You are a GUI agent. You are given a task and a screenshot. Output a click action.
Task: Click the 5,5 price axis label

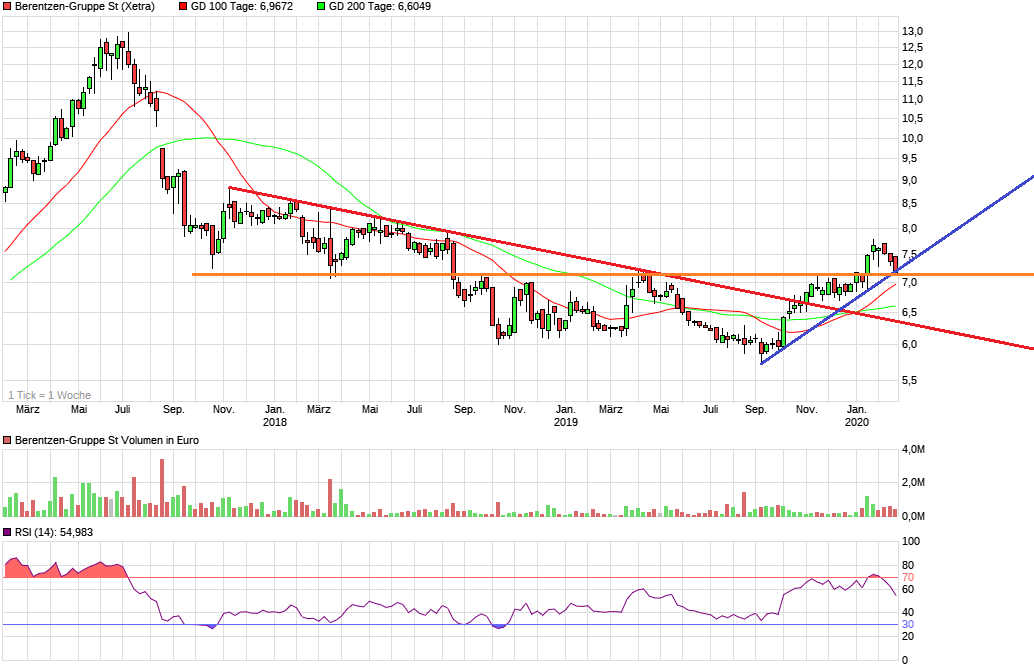(910, 381)
